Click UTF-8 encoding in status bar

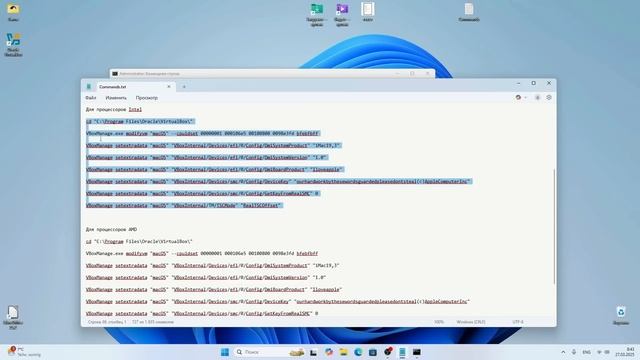click(x=518, y=322)
